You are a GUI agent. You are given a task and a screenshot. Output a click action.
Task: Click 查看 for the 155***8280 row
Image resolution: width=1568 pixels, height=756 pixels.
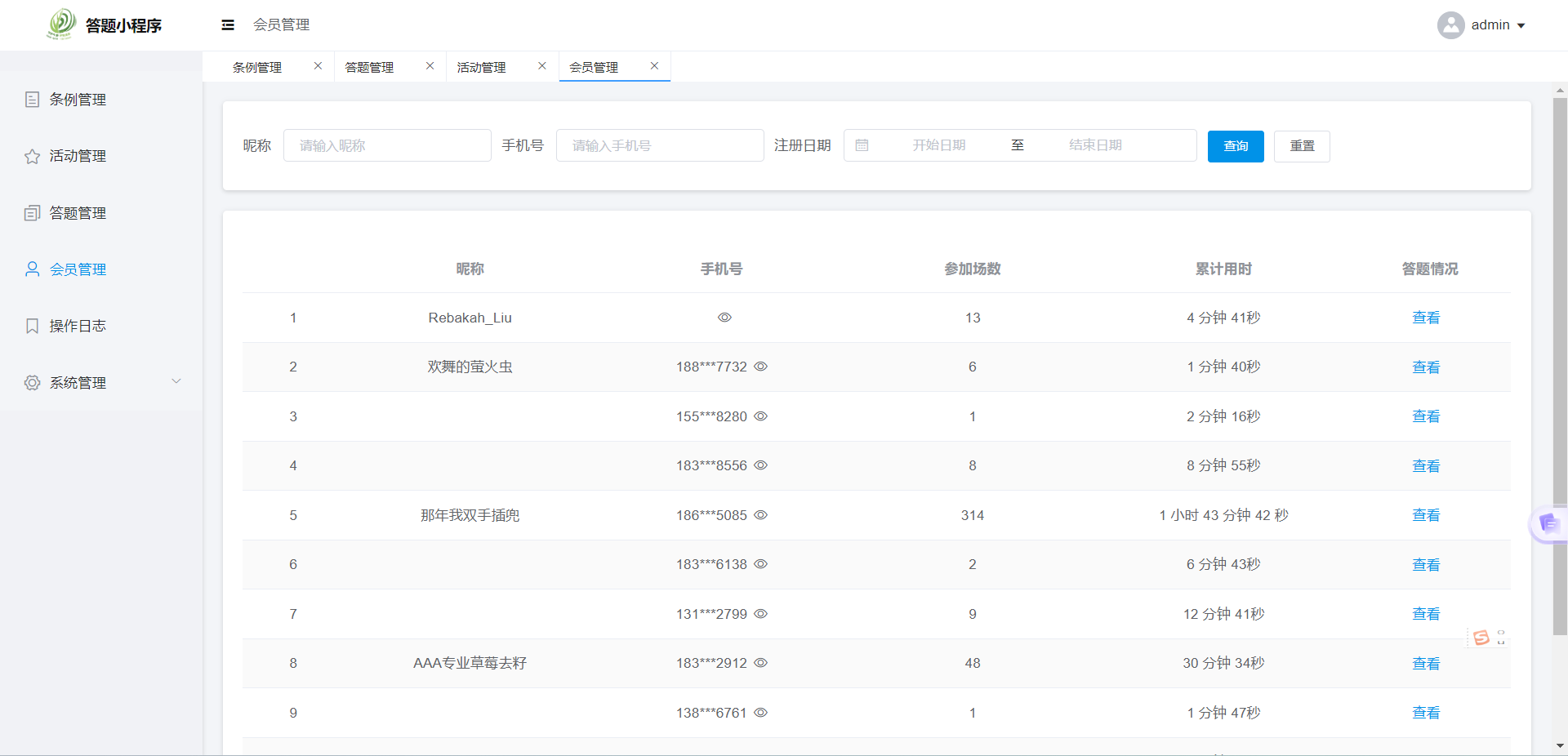coord(1426,416)
